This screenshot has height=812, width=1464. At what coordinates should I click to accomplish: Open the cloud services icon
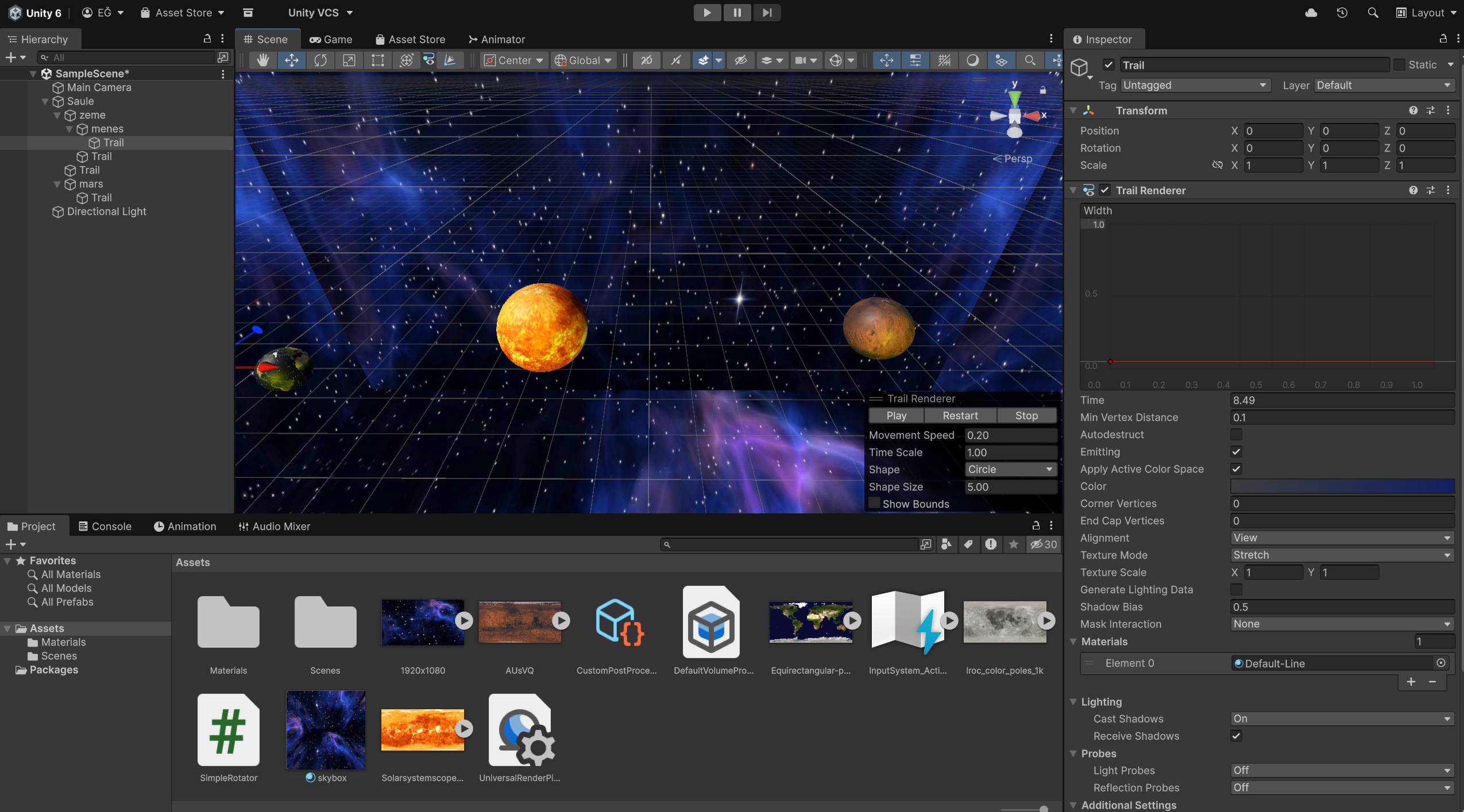(1311, 13)
